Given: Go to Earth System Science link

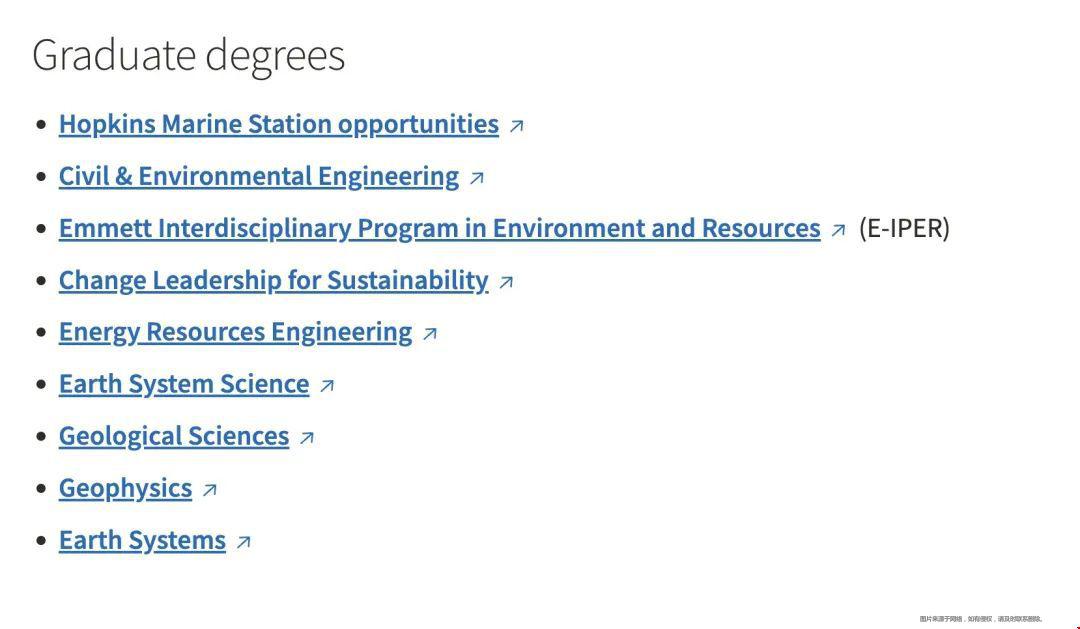Looking at the screenshot, I should pyautogui.click(x=184, y=384).
